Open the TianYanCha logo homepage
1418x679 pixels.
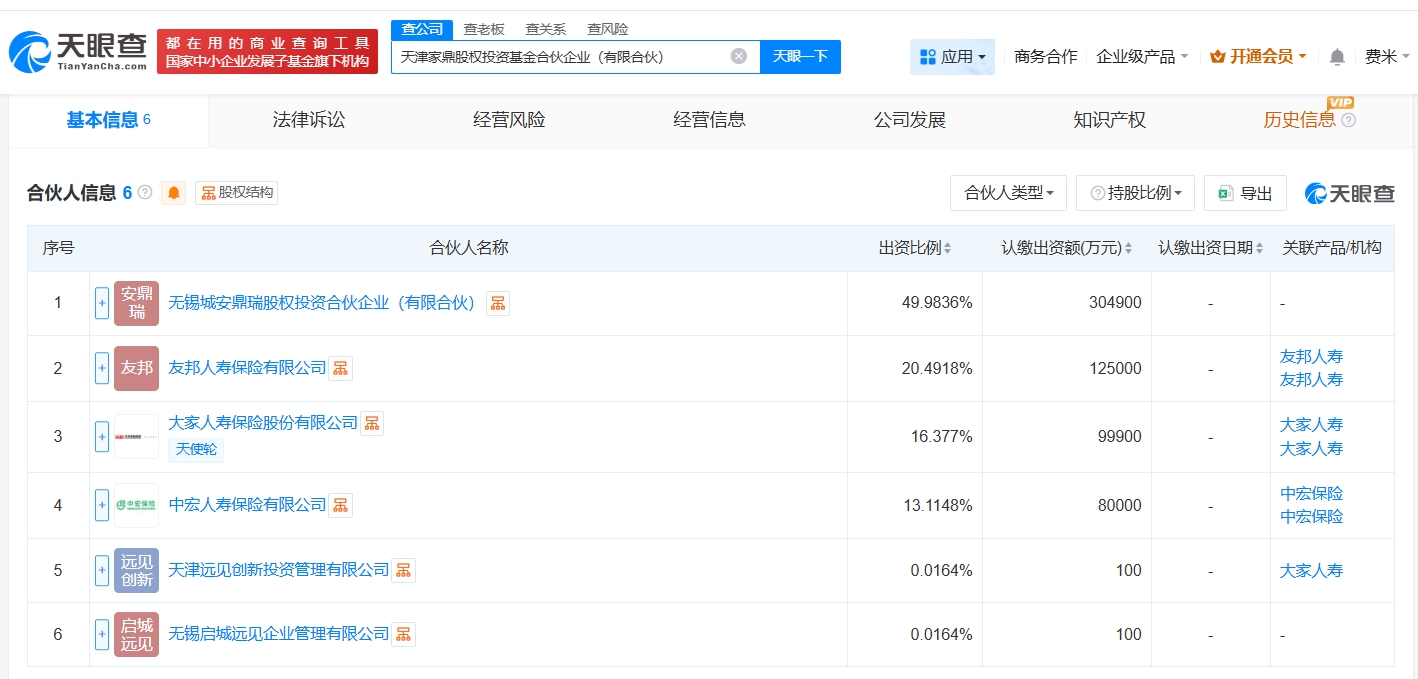click(78, 52)
